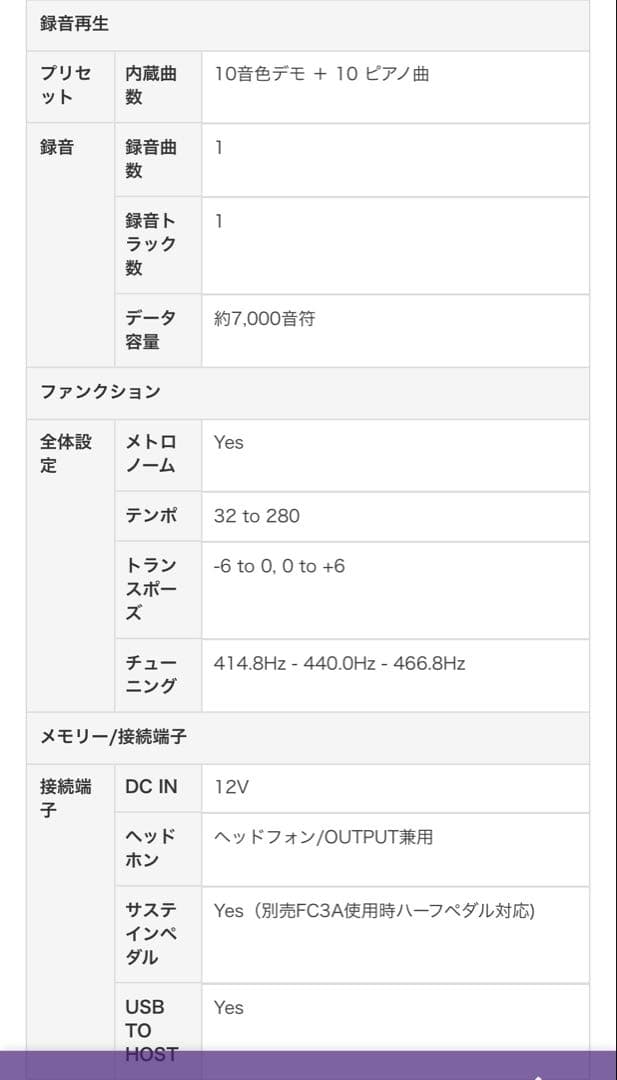This screenshot has width=617, height=1080.
Task: Select the プリセット row label
Action: click(65, 86)
